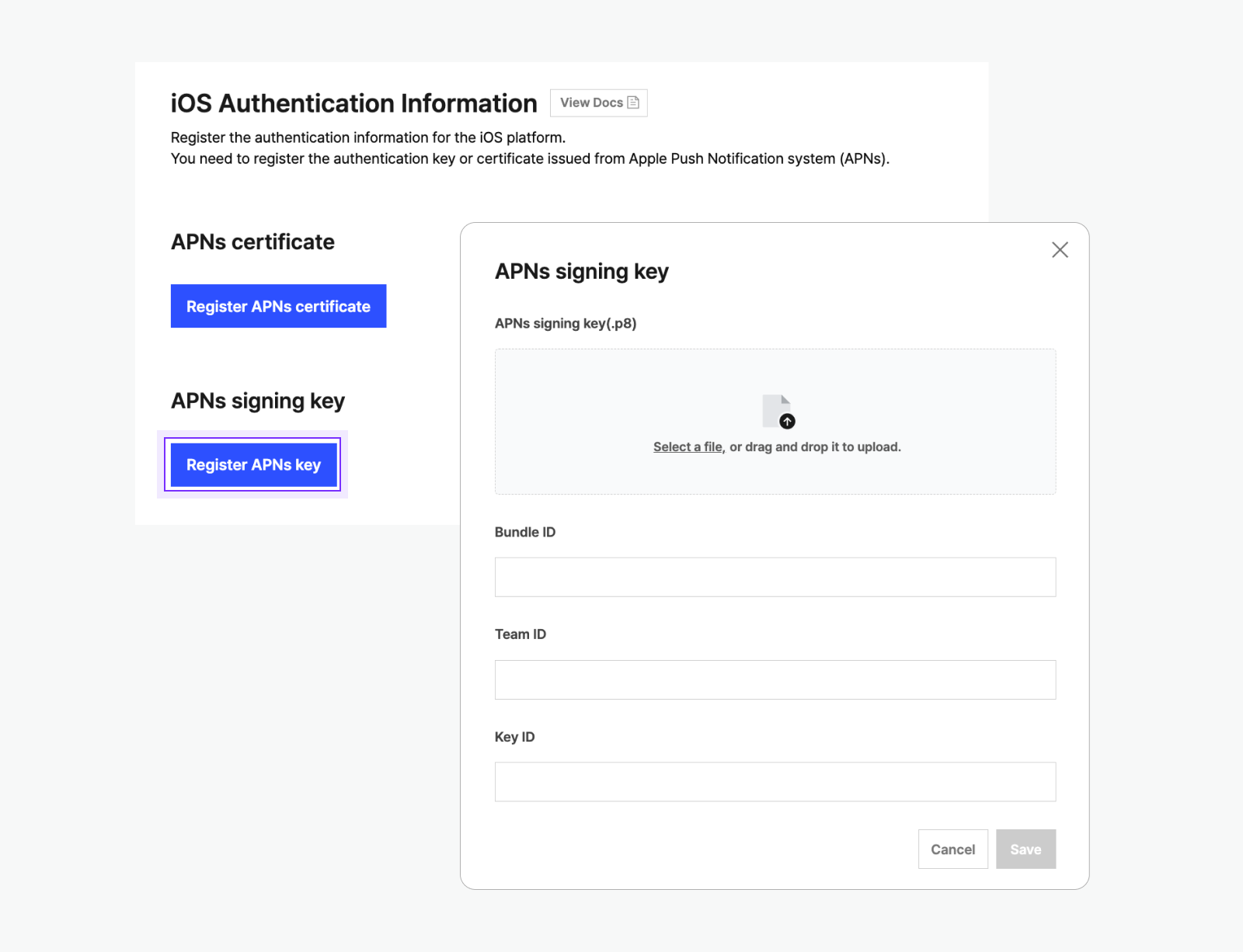Click the file upload arrow icon
The height and width of the screenshot is (952, 1243).
click(787, 421)
